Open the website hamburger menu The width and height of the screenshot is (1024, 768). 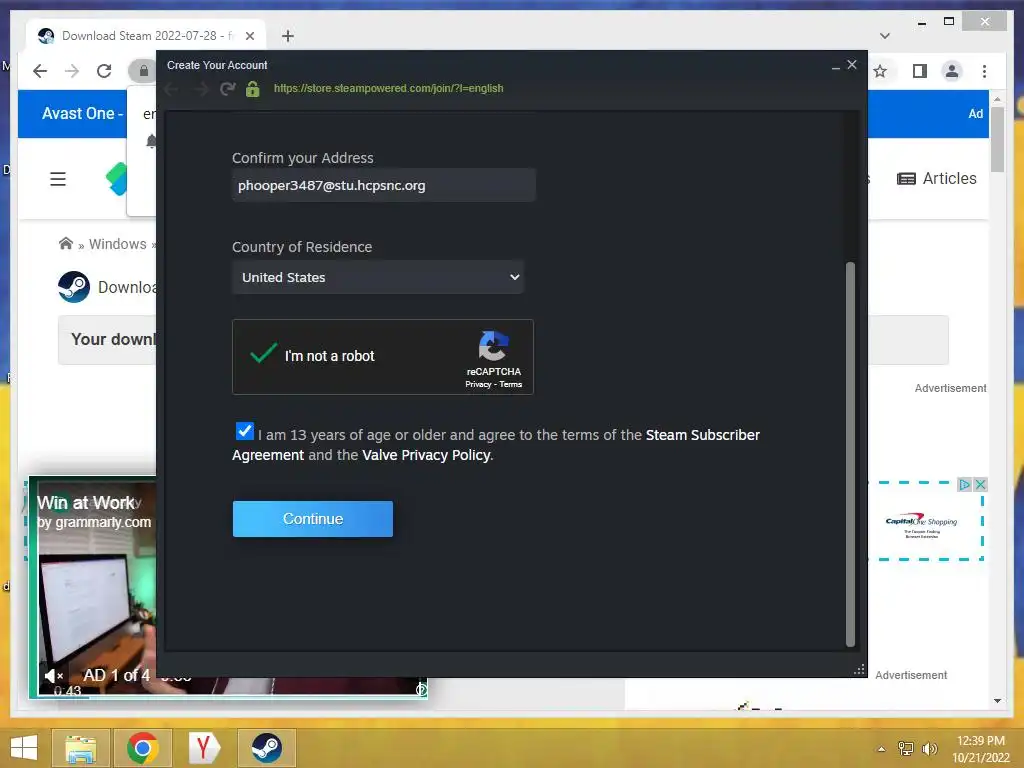tap(58, 179)
